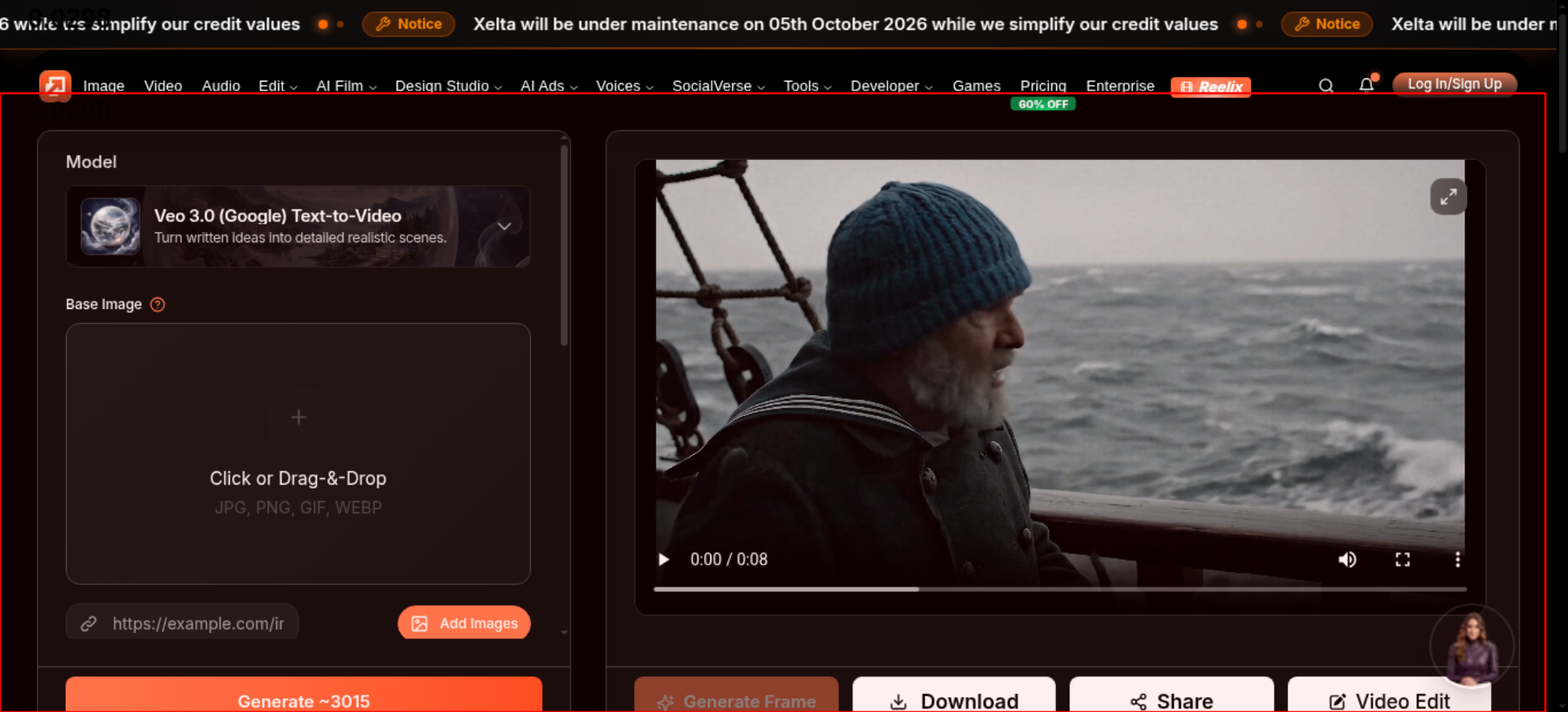This screenshot has height=712, width=1568.
Task: Open the Edit dropdown menu
Action: click(x=278, y=86)
